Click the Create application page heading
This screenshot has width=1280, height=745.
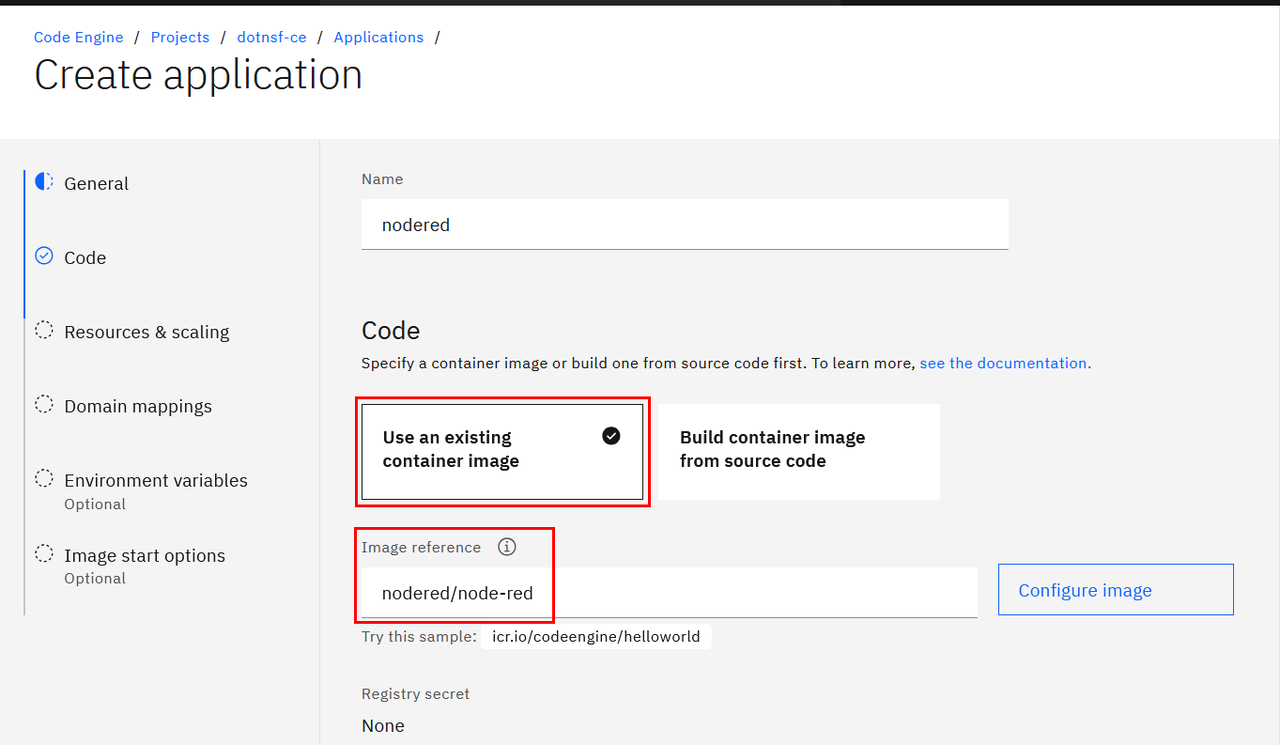(x=198, y=76)
